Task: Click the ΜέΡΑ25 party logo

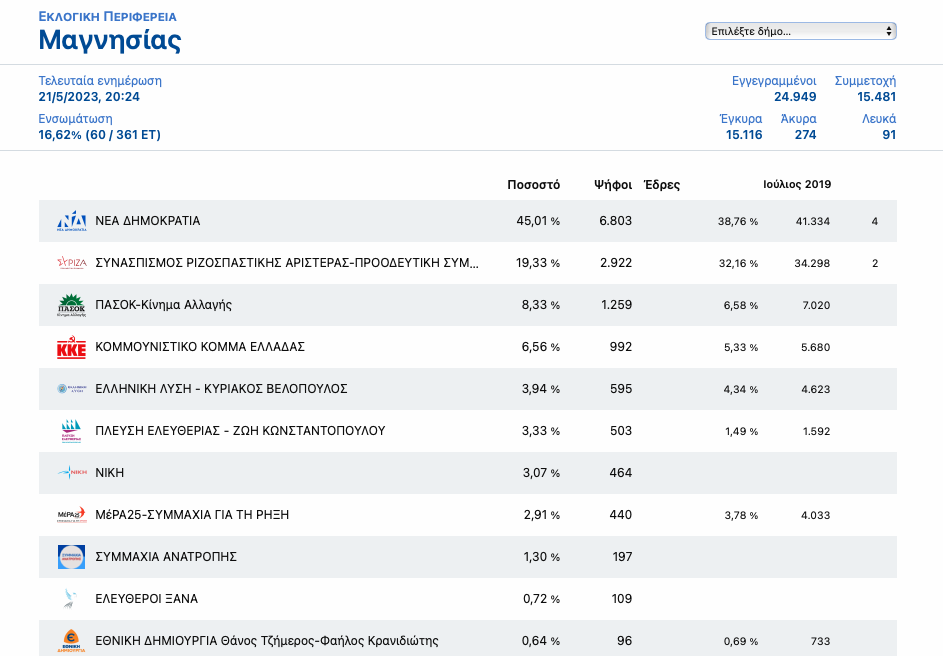Action: 72,515
